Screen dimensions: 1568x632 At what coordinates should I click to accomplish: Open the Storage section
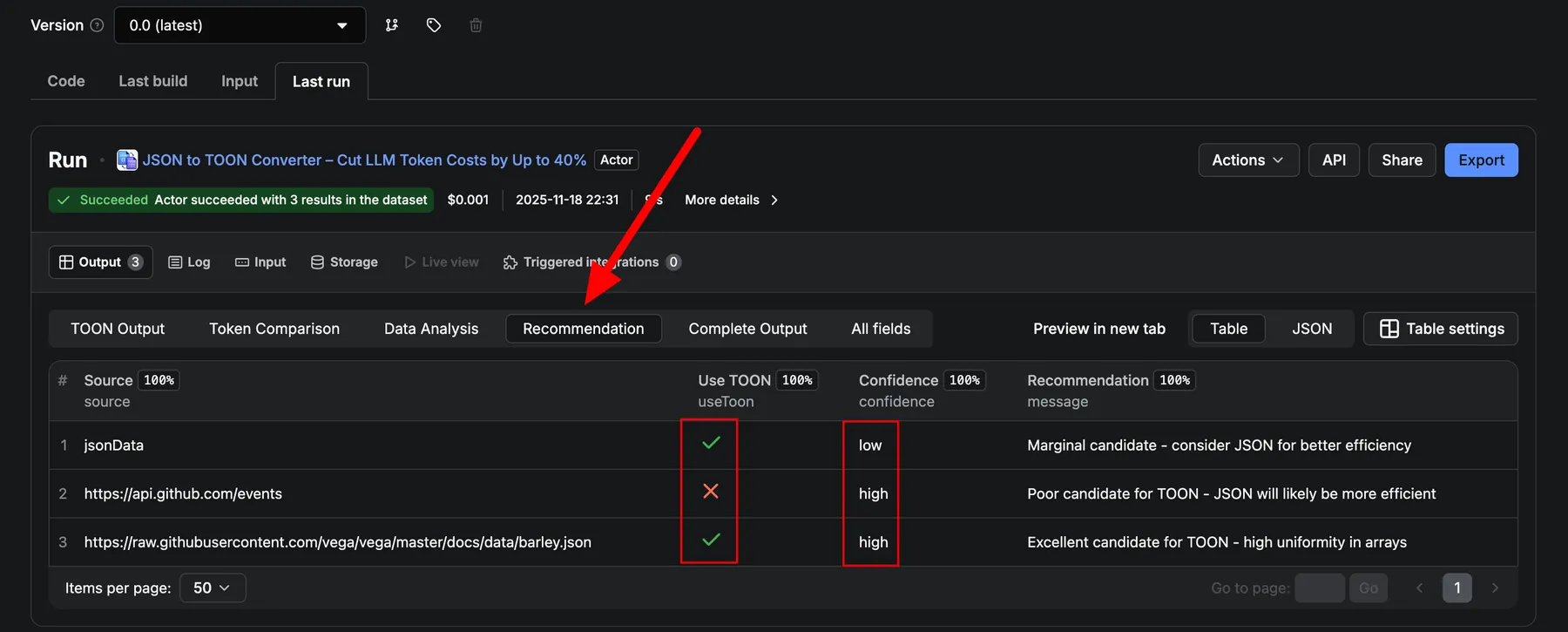point(344,262)
